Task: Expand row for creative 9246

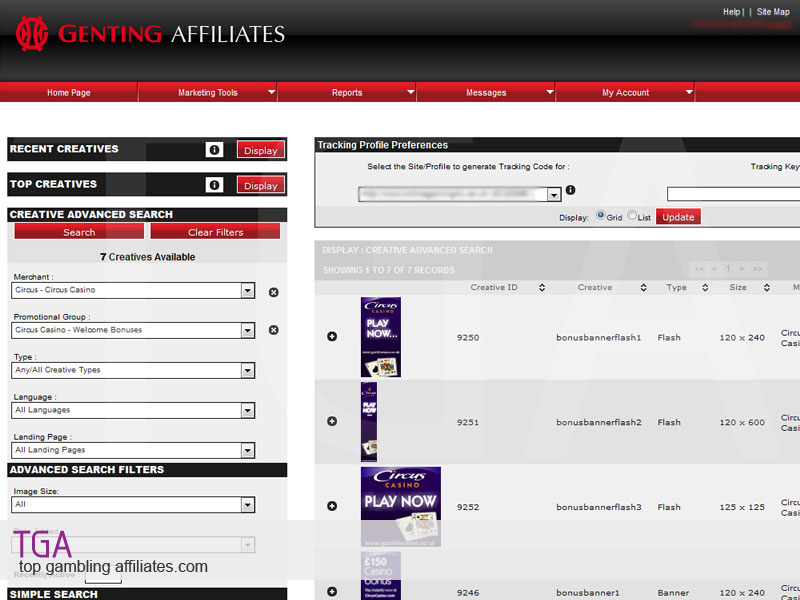Action: (332, 591)
